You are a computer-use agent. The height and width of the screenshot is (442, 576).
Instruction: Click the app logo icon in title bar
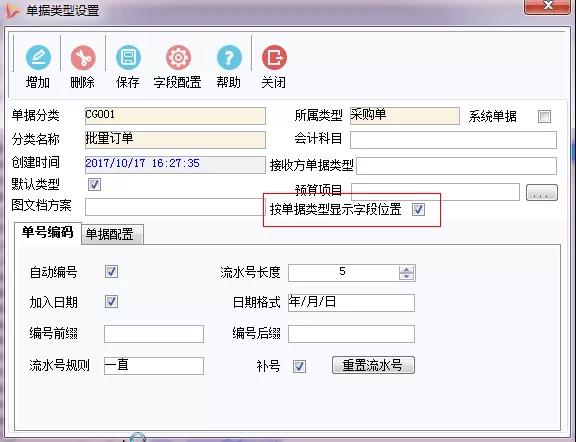(x=12, y=10)
